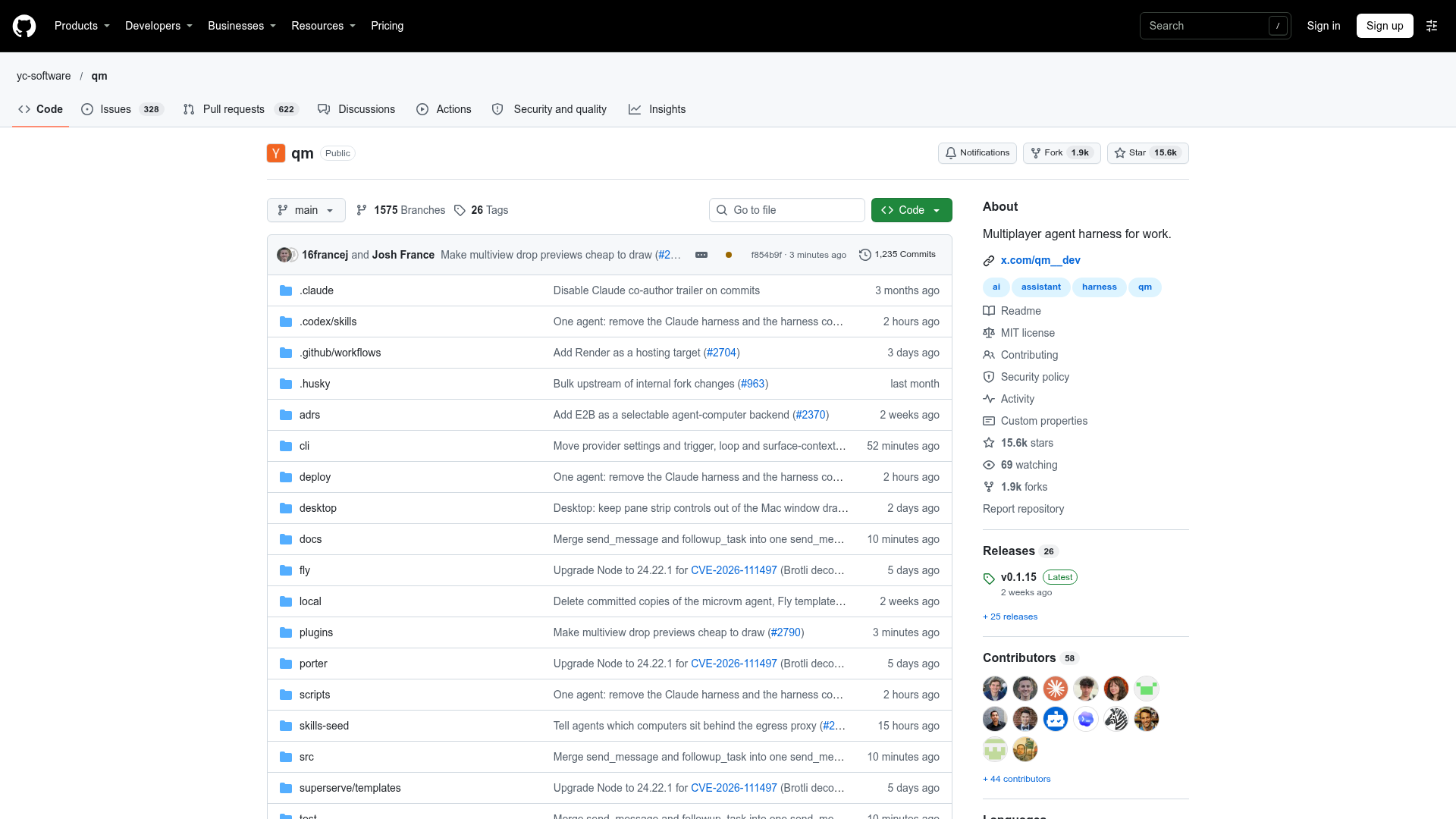The height and width of the screenshot is (819, 1456).
Task: Star the qm repository
Action: point(1148,153)
